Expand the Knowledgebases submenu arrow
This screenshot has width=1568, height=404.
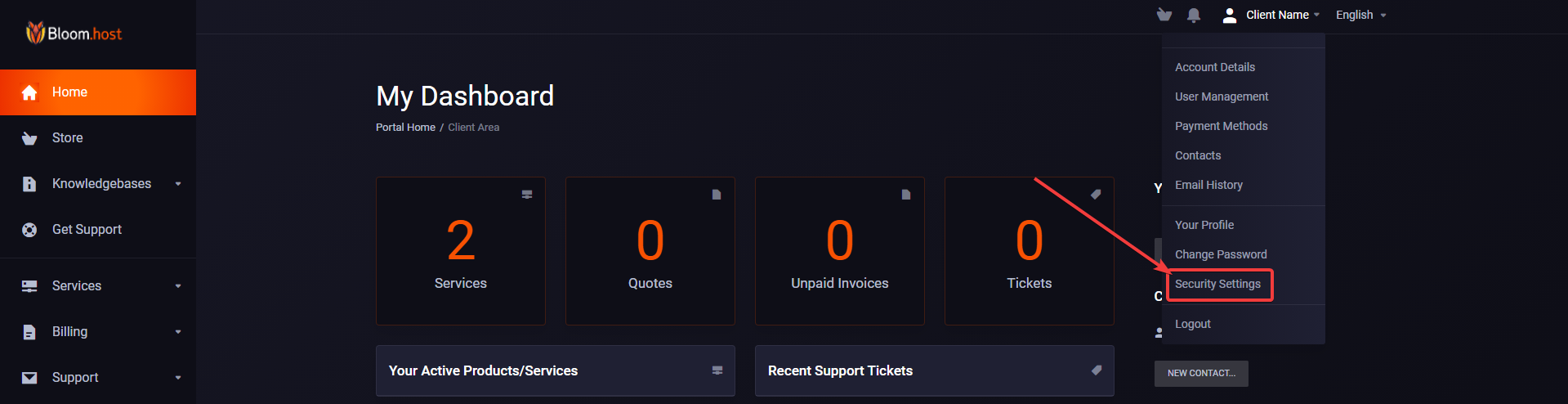point(178,184)
